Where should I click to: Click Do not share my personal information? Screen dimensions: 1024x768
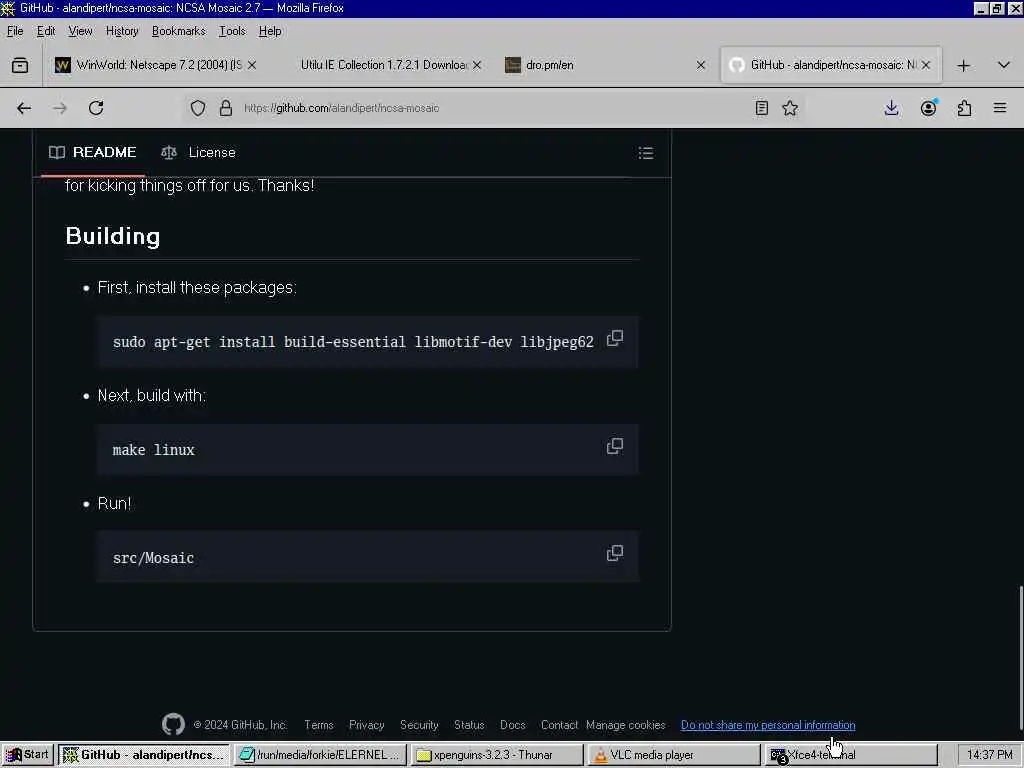(x=768, y=725)
